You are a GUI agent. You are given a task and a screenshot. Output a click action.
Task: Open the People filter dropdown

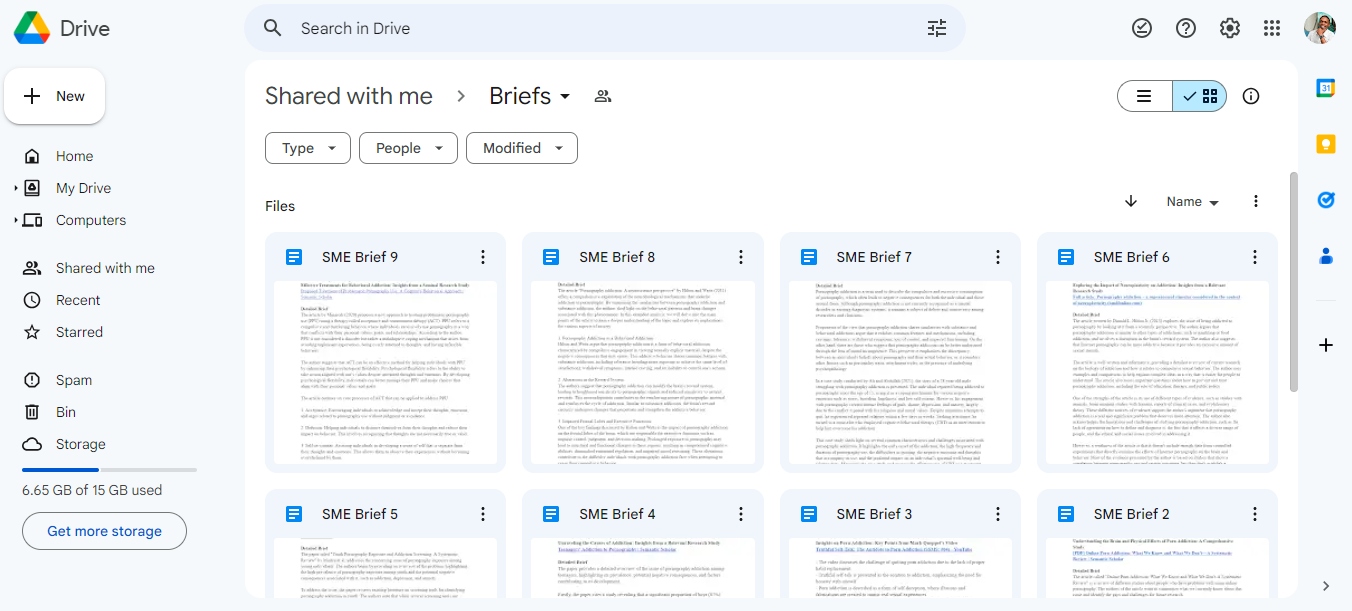point(408,148)
